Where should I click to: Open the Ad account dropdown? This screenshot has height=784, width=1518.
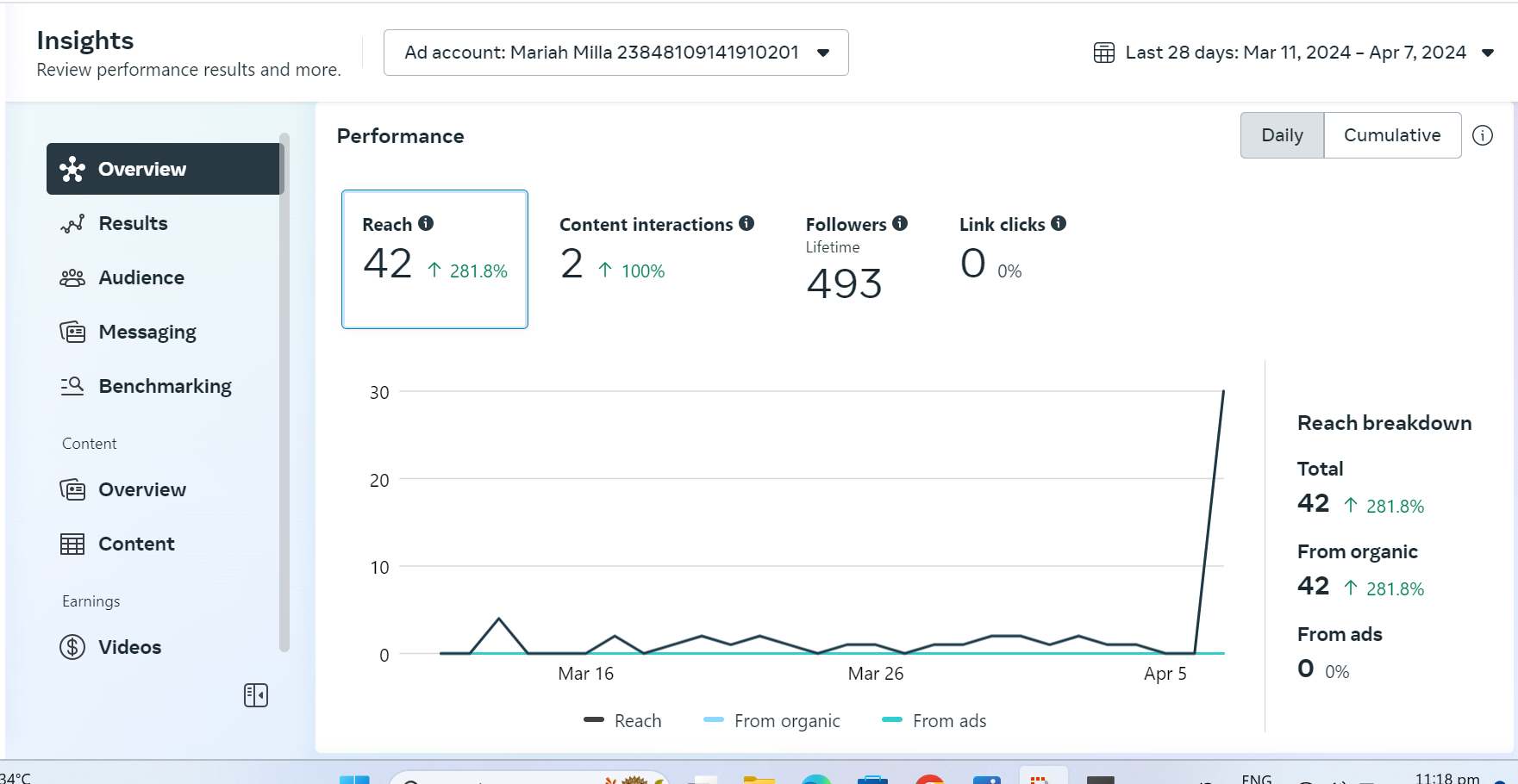(615, 53)
